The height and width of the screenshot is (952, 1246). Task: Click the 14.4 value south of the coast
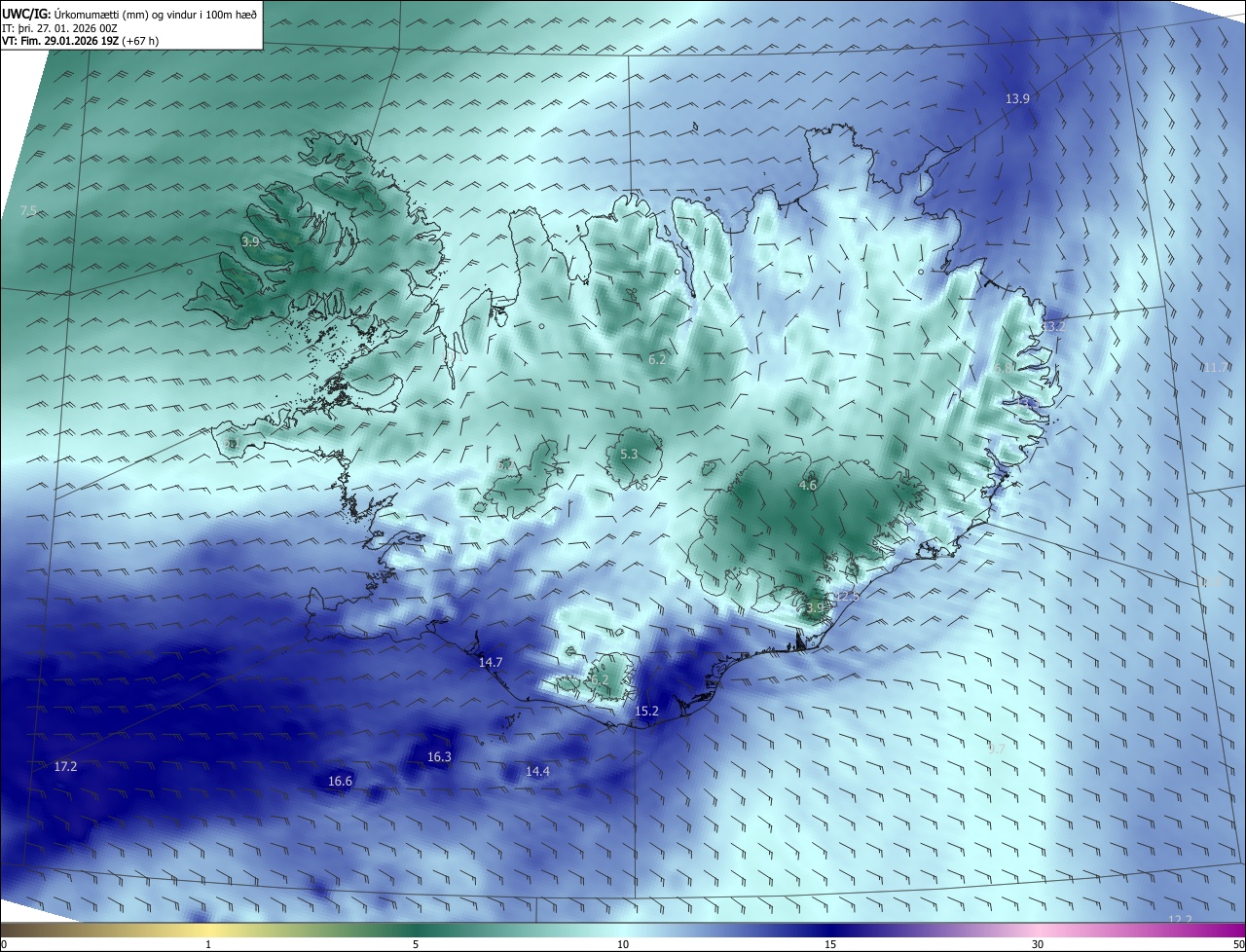point(537,771)
